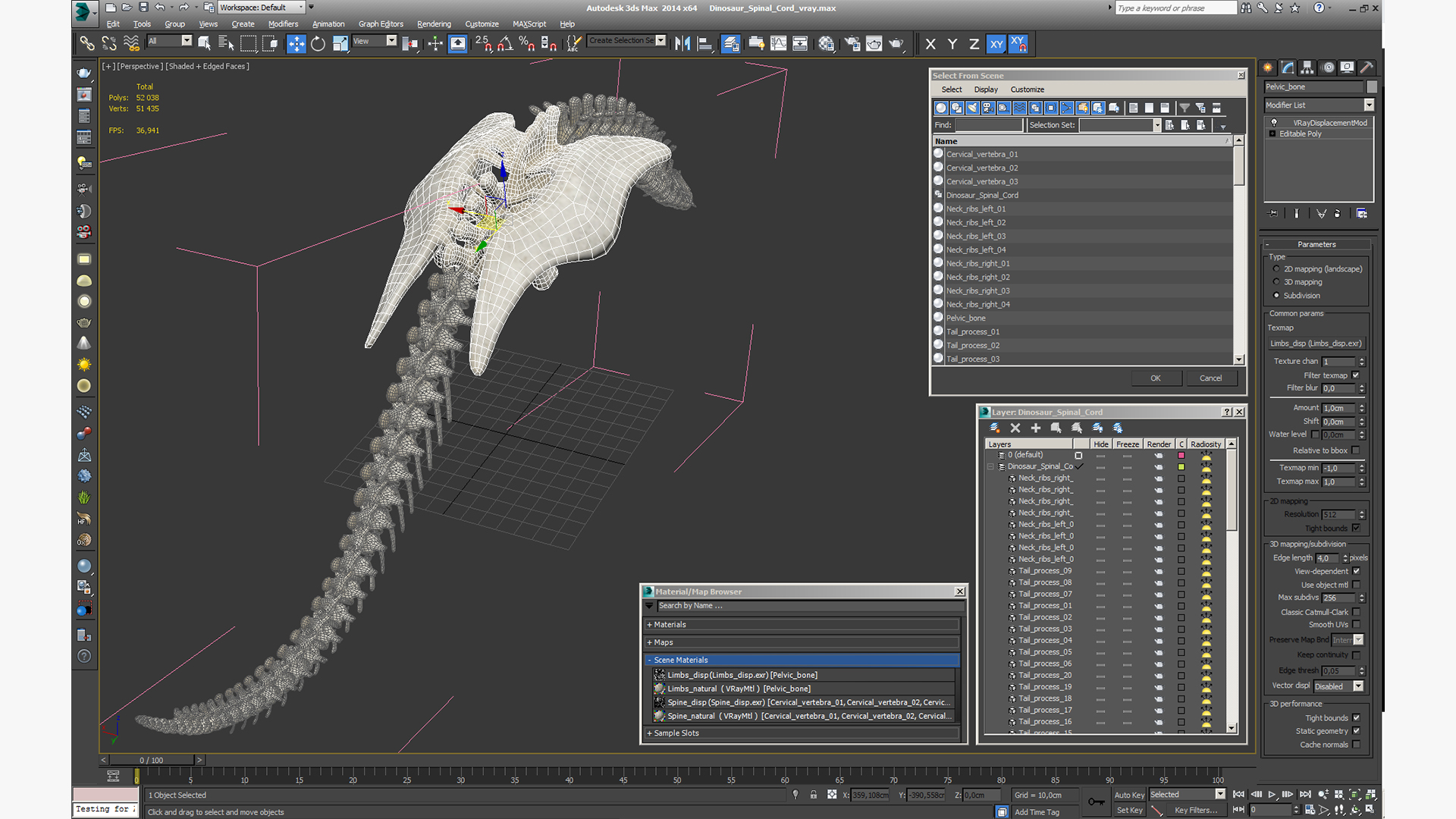
Task: Activate the Select and Move tool
Action: tap(297, 44)
